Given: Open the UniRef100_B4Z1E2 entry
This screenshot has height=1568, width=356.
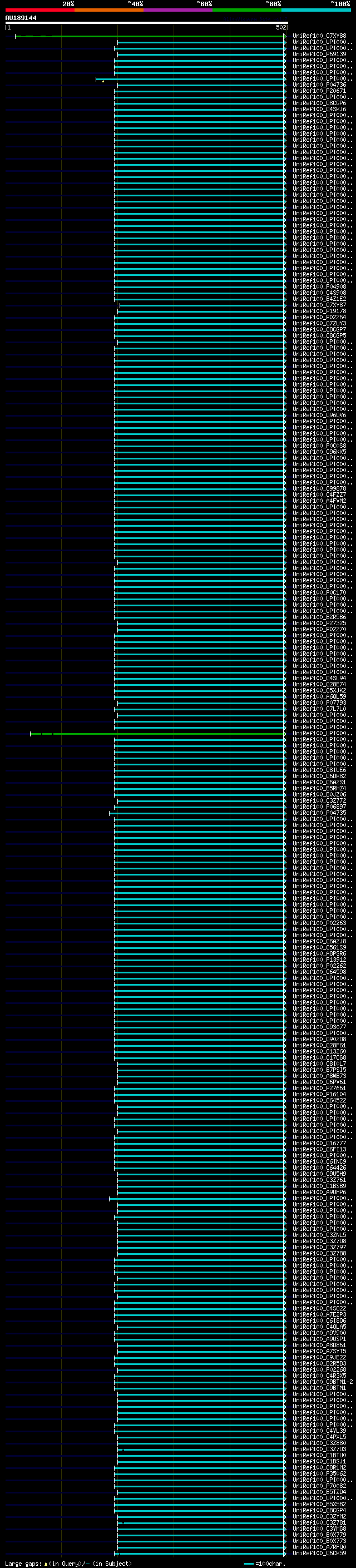Looking at the screenshot, I should click(319, 299).
